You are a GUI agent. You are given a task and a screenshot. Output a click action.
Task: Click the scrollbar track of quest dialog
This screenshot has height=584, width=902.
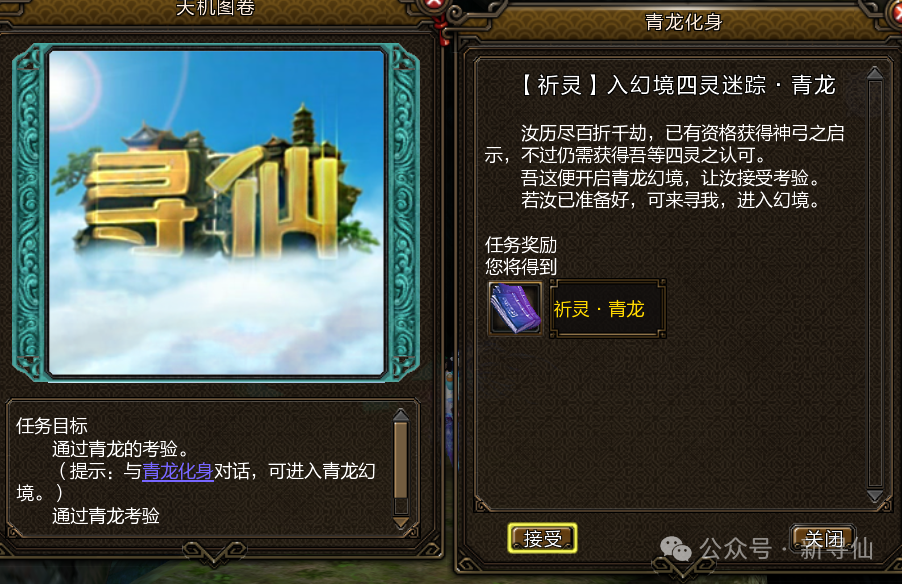tap(875, 284)
